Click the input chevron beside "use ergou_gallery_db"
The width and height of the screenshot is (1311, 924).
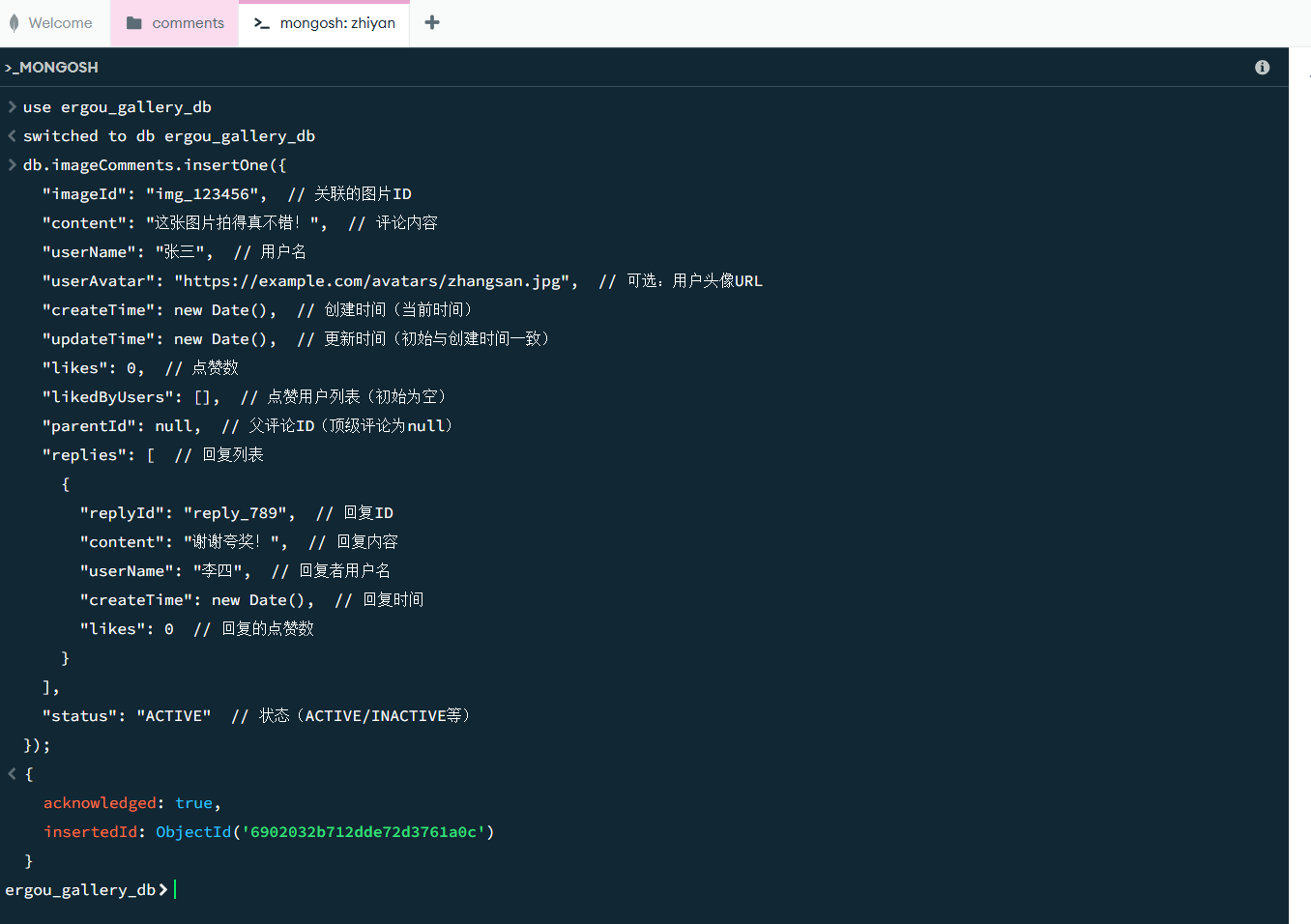(12, 107)
